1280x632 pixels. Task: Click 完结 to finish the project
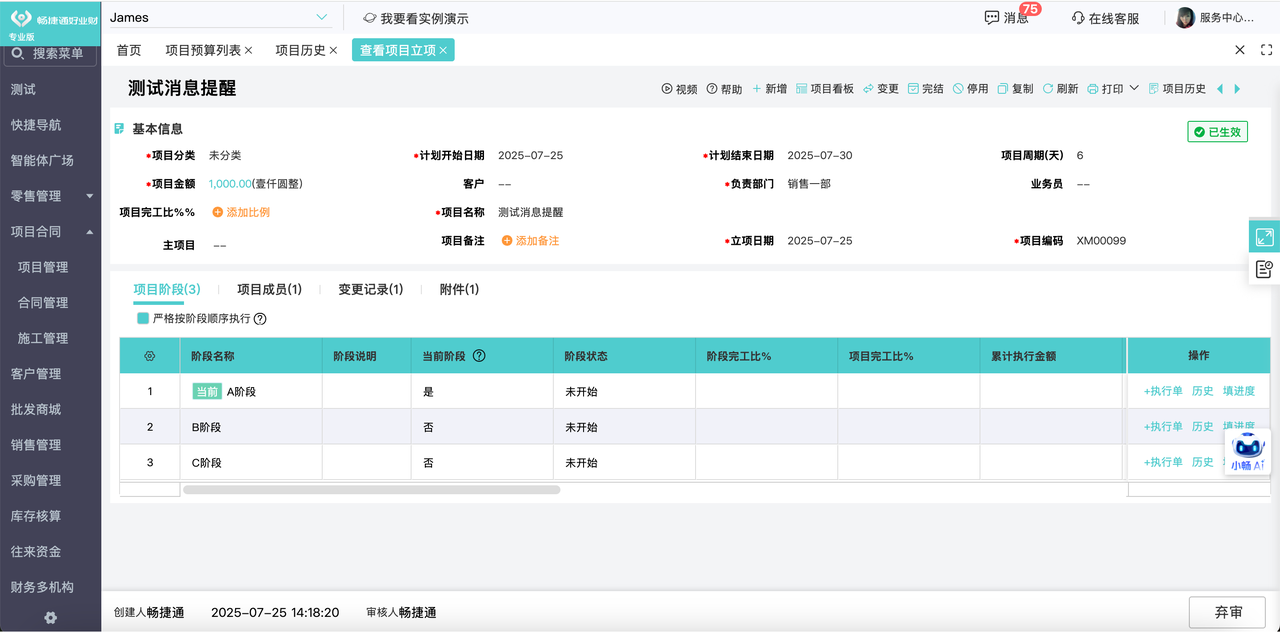(x=926, y=89)
